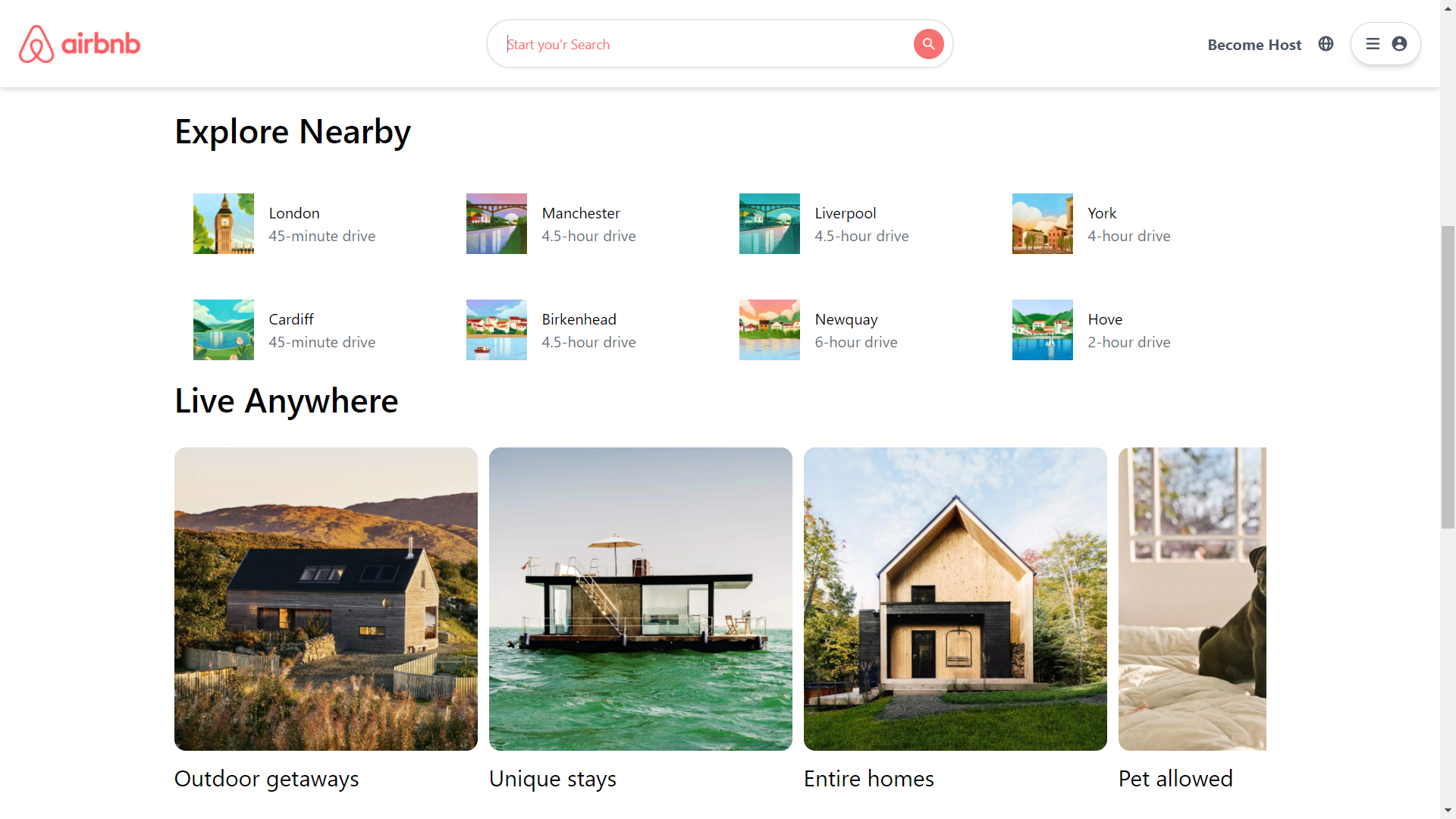Open the Entire homes cabin card
This screenshot has height=819, width=1456.
(955, 599)
